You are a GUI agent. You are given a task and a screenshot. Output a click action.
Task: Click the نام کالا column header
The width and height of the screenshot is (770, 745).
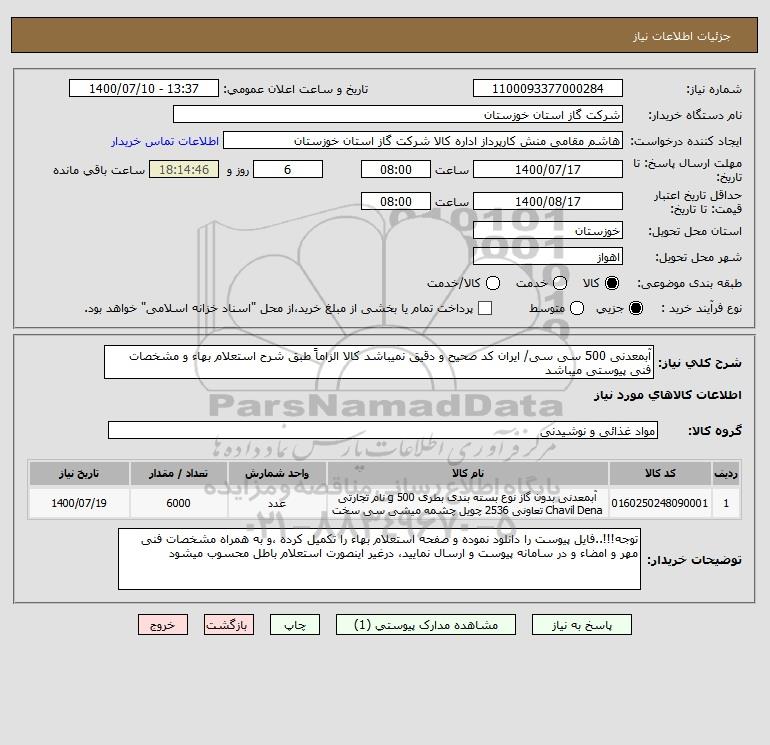468,473
